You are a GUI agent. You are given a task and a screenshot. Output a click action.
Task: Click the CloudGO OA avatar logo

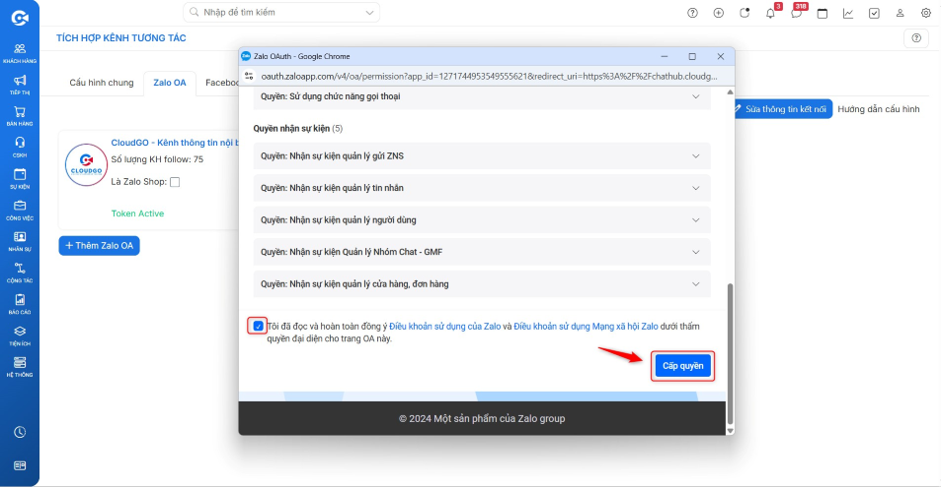pyautogui.click(x=86, y=165)
